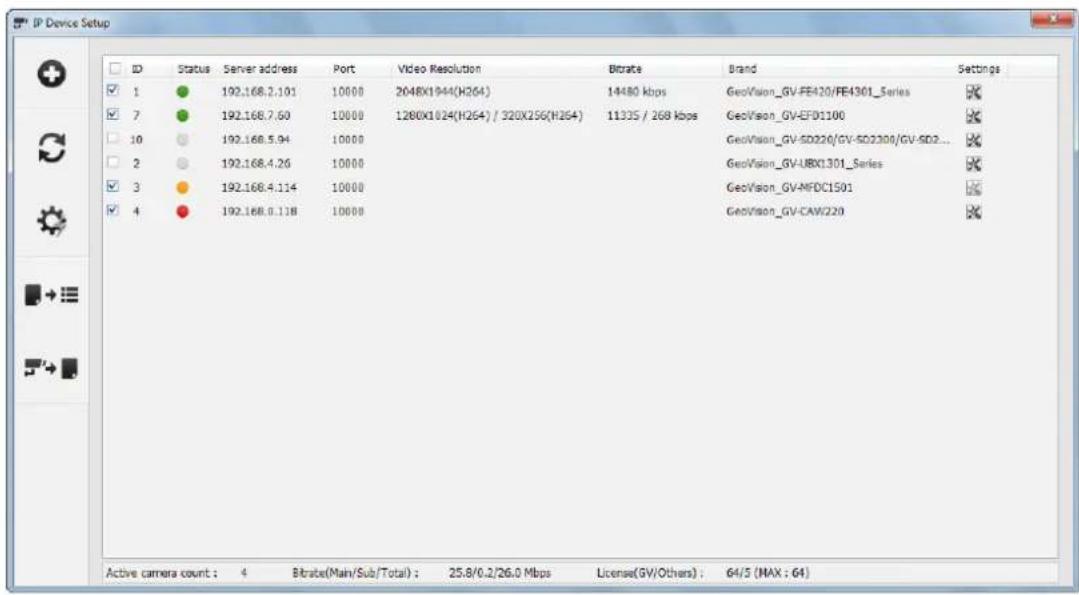Click brand GeoVision_GV-FE420/FE4301_Series

coord(818,91)
